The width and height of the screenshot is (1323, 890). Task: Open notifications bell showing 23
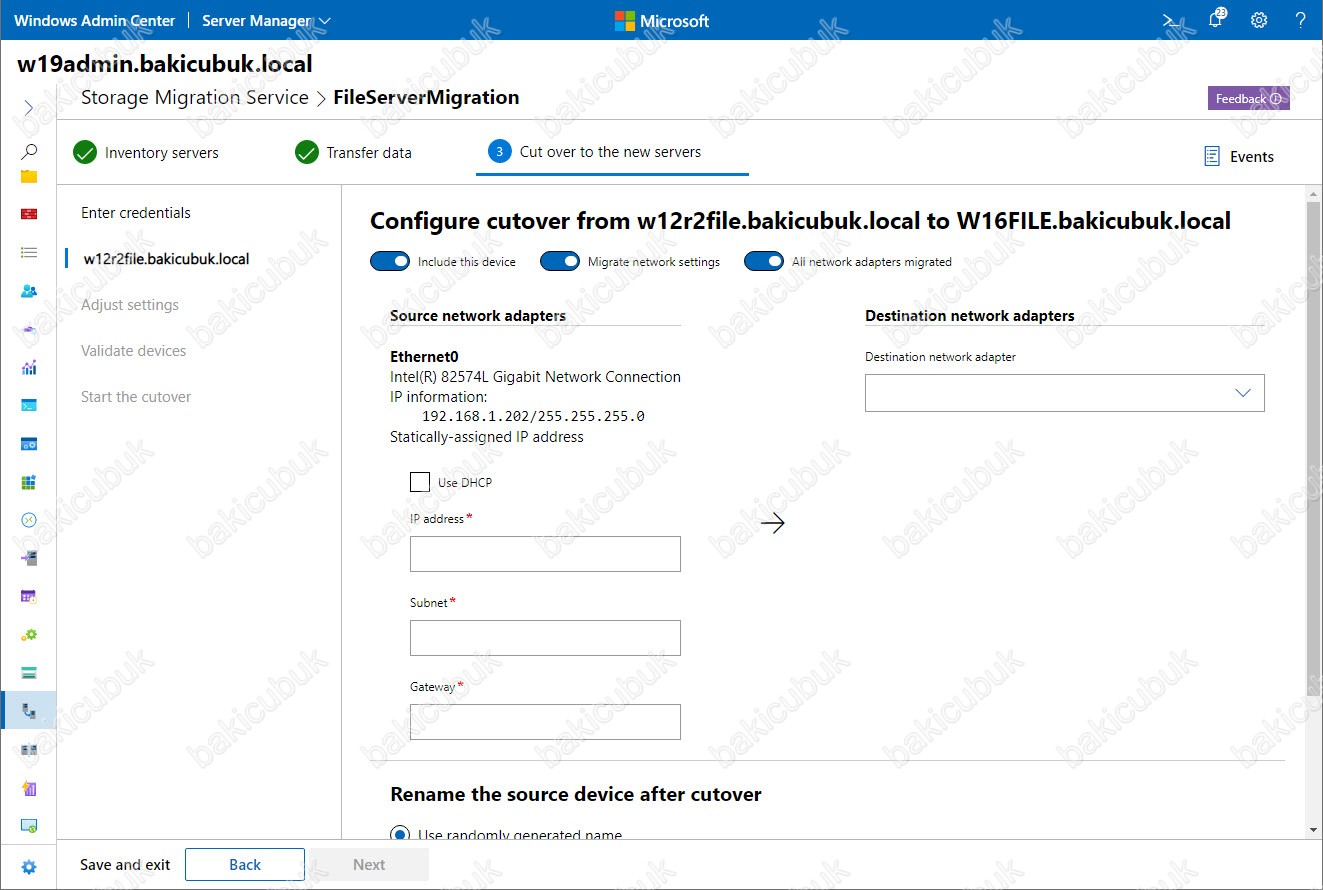click(1216, 20)
